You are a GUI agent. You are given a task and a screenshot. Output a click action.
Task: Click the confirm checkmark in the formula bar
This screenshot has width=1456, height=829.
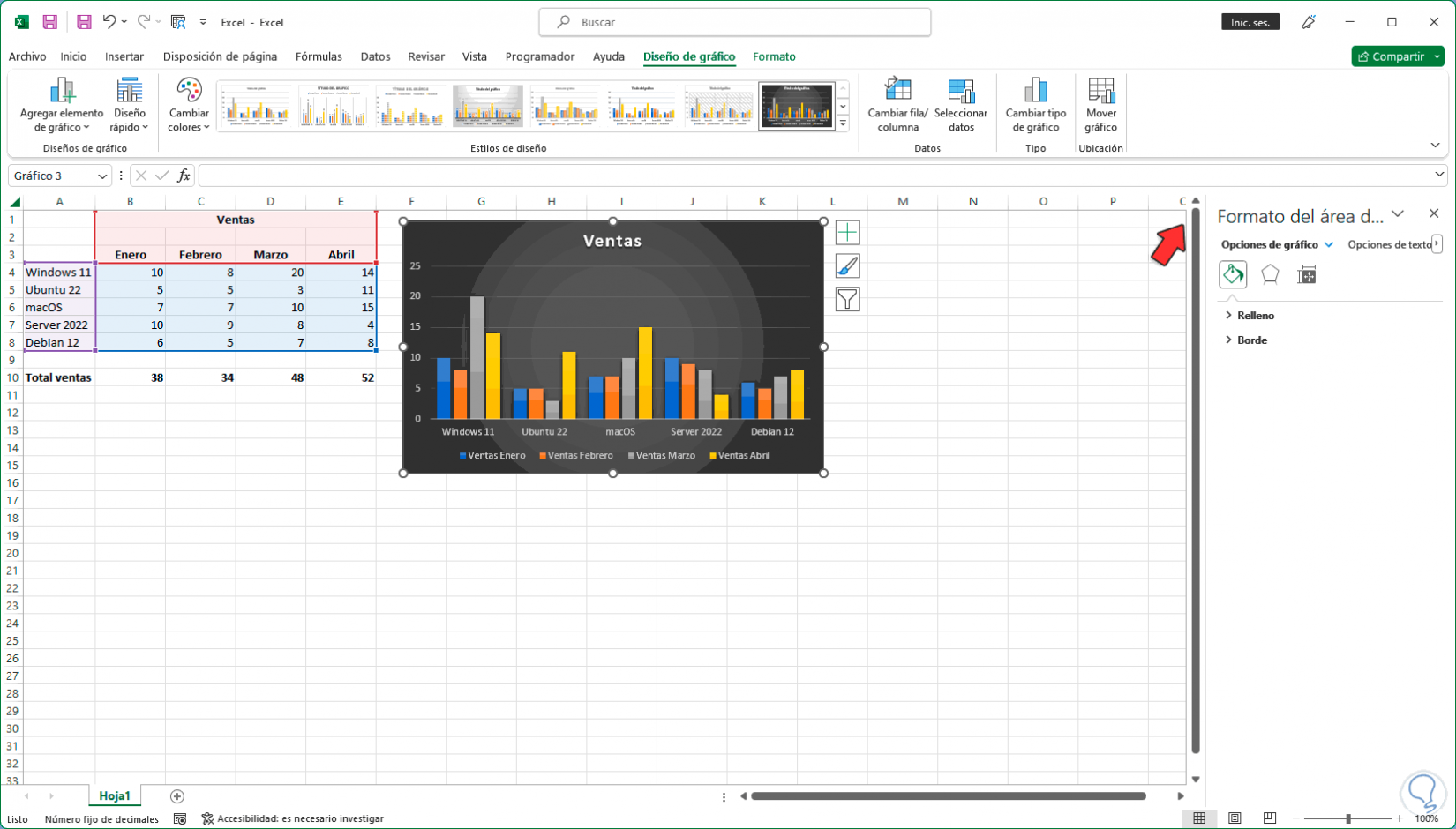pyautogui.click(x=162, y=176)
